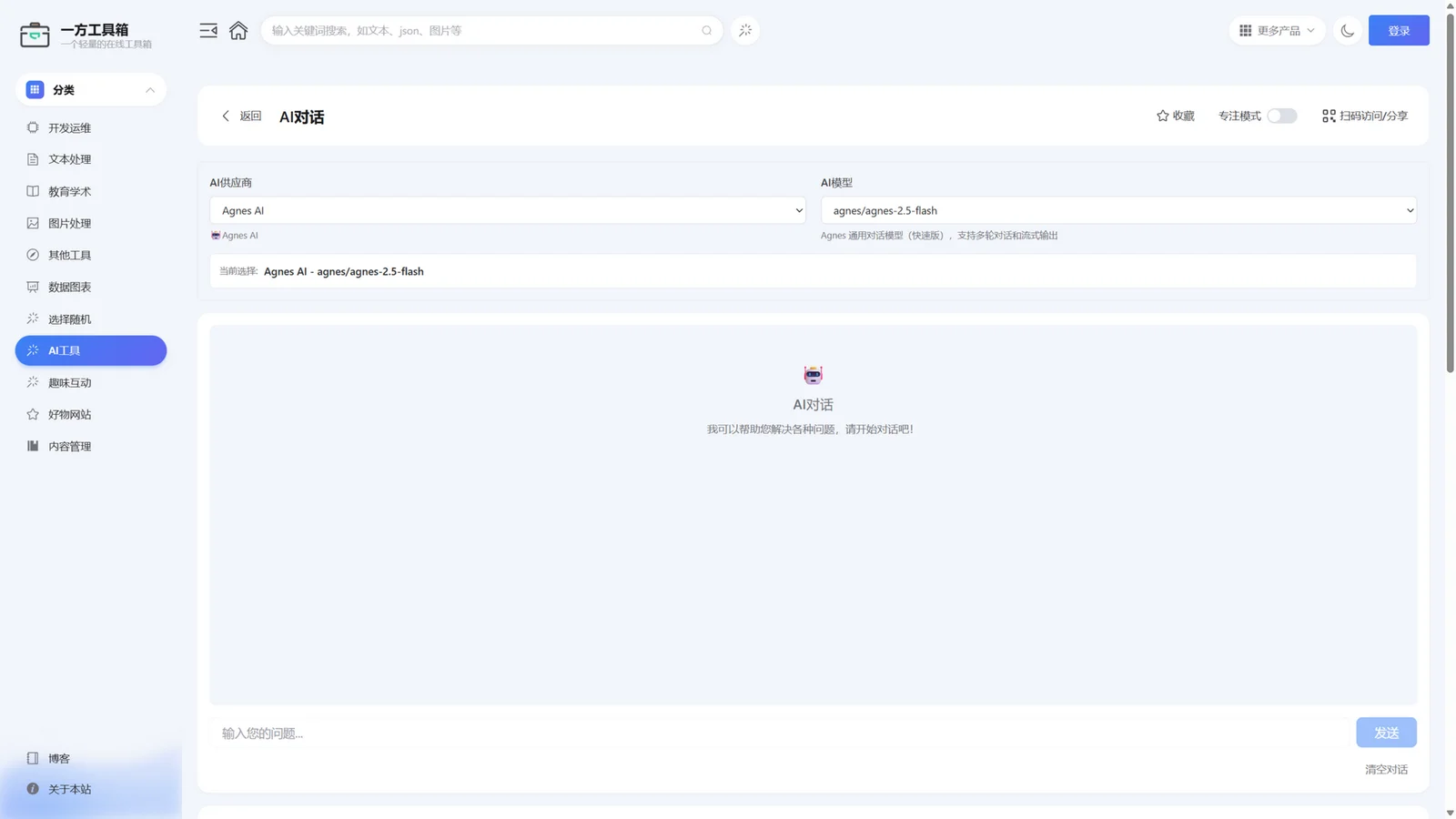Click the 选择随机 sparkle icon

point(33,318)
